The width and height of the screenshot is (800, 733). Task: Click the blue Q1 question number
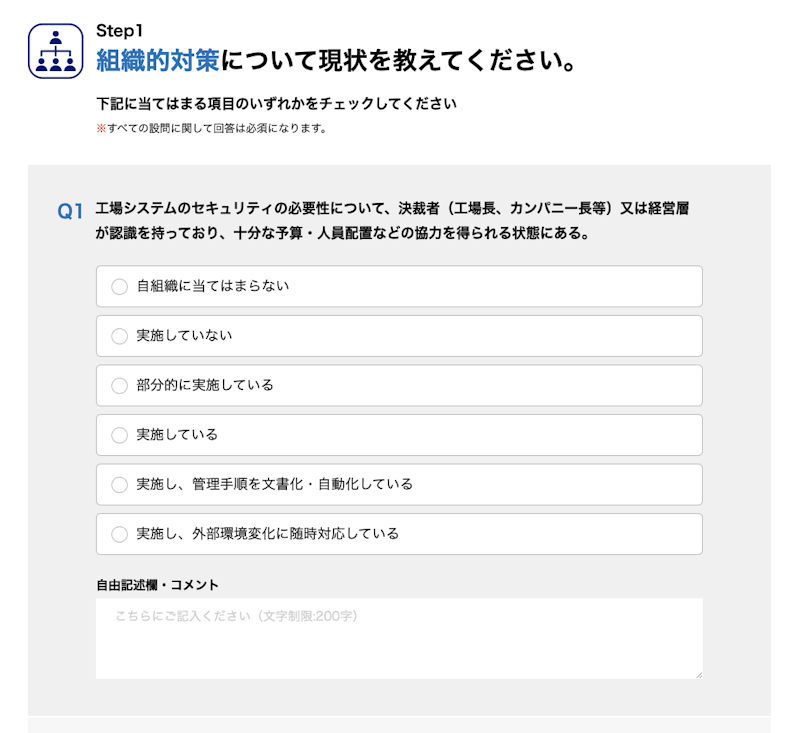coord(70,211)
